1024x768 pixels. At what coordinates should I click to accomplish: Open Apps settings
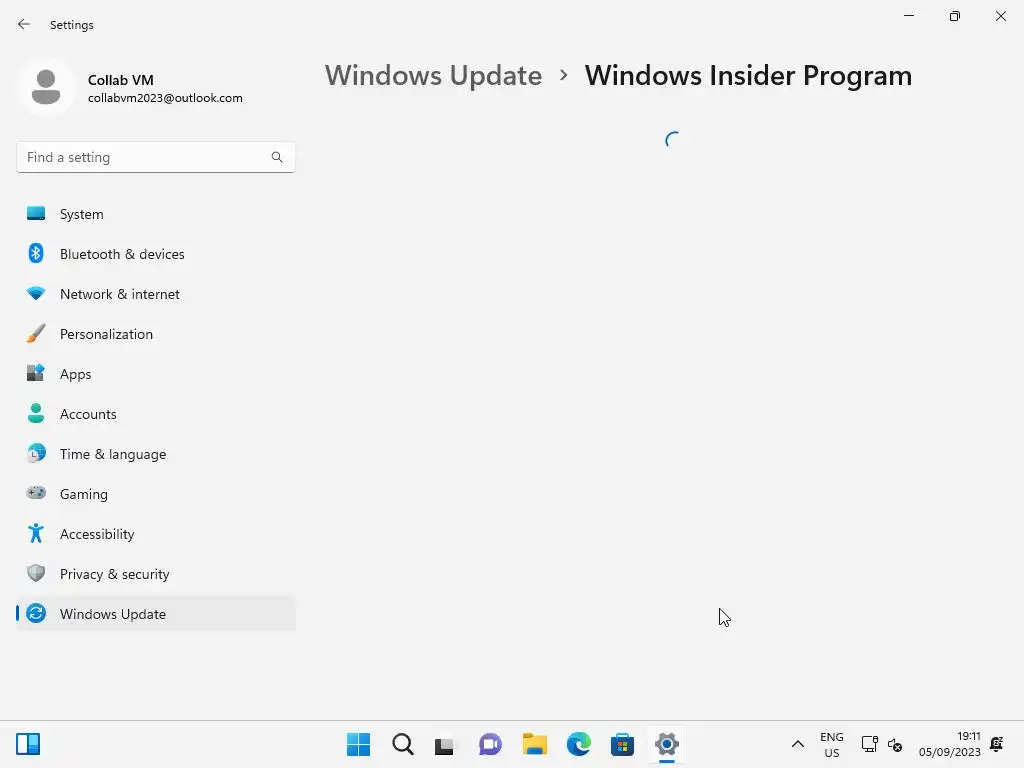(155, 374)
